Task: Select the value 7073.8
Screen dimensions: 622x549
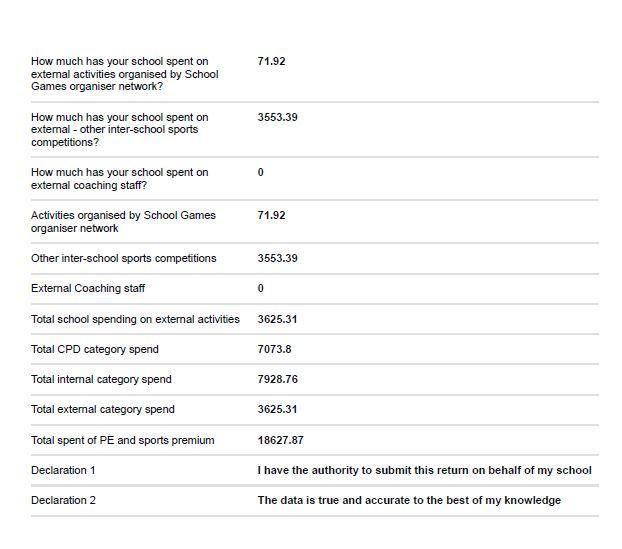Action: coord(274,349)
